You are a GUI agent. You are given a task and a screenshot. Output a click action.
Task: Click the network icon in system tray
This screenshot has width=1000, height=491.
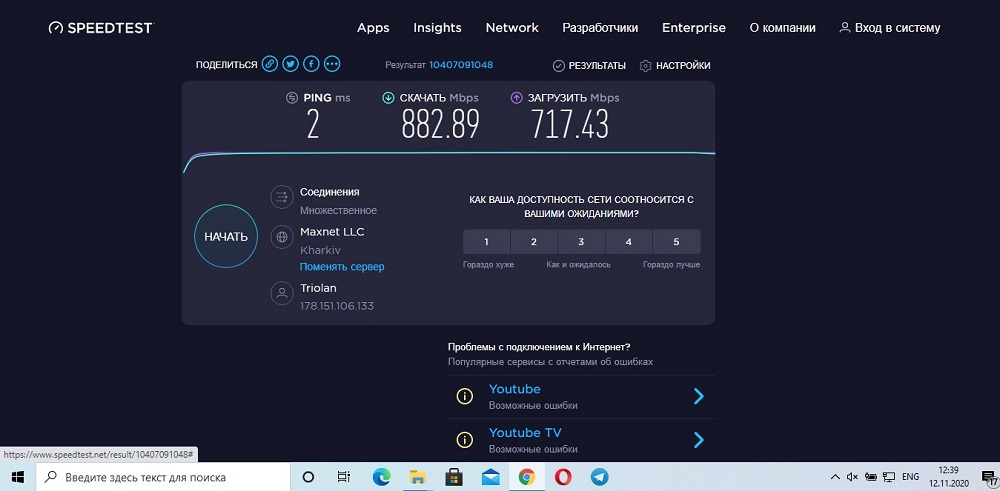coord(890,477)
